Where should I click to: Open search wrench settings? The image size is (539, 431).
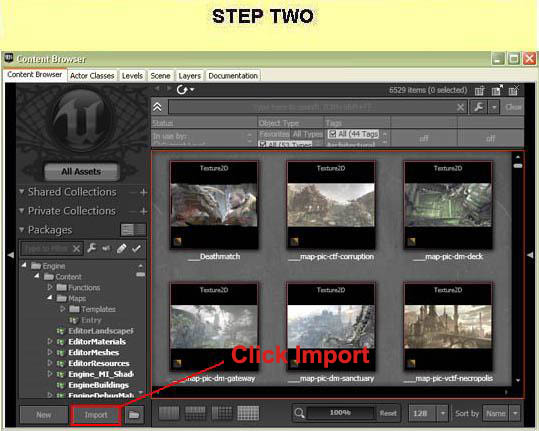(x=478, y=107)
